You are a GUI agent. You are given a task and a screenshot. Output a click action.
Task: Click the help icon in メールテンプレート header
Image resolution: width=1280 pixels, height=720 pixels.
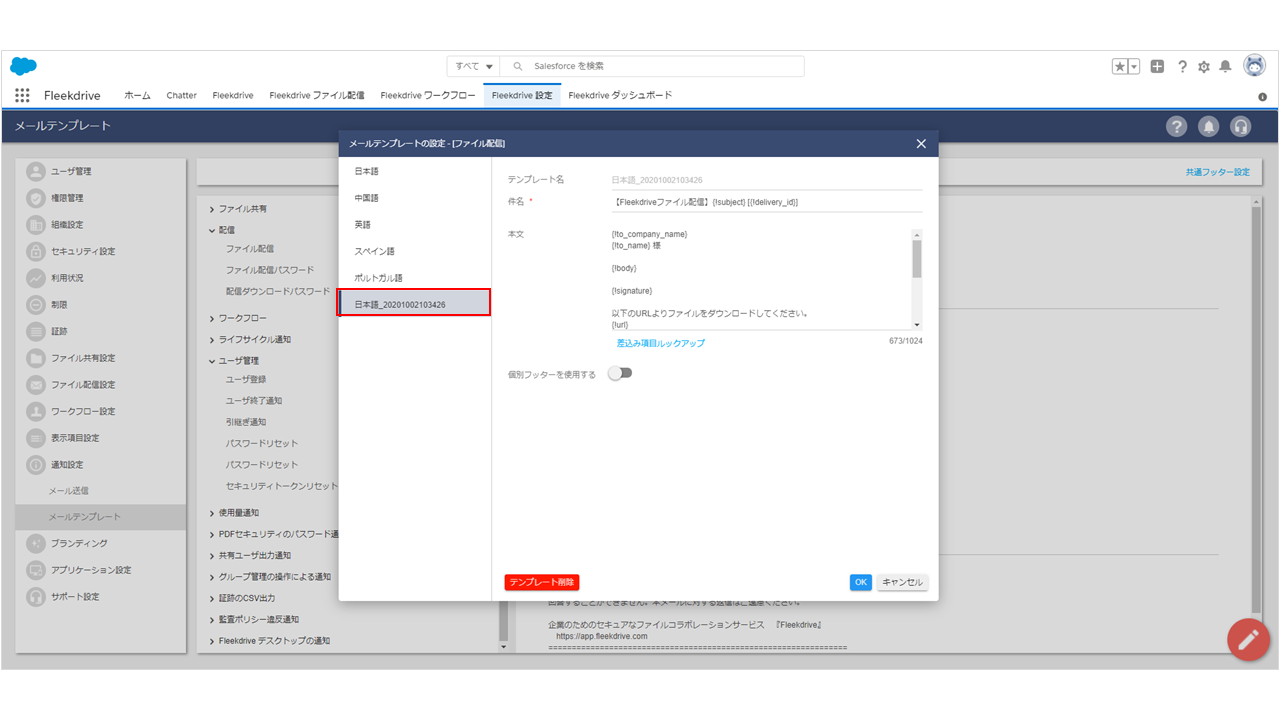coord(1177,126)
